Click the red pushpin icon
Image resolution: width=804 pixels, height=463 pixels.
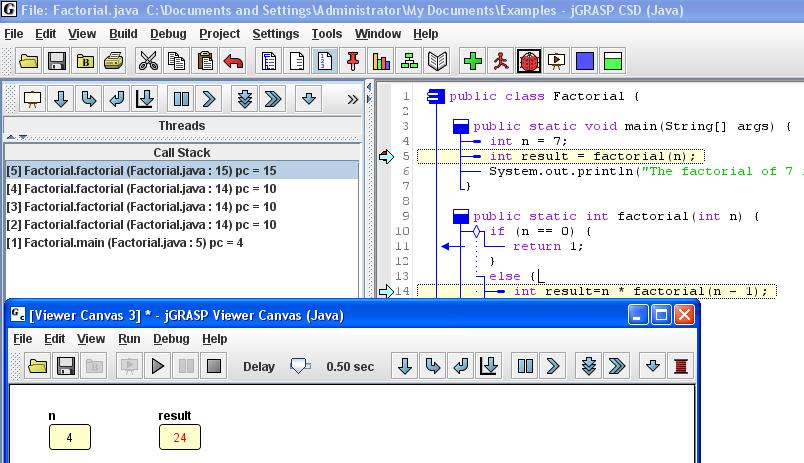point(353,61)
